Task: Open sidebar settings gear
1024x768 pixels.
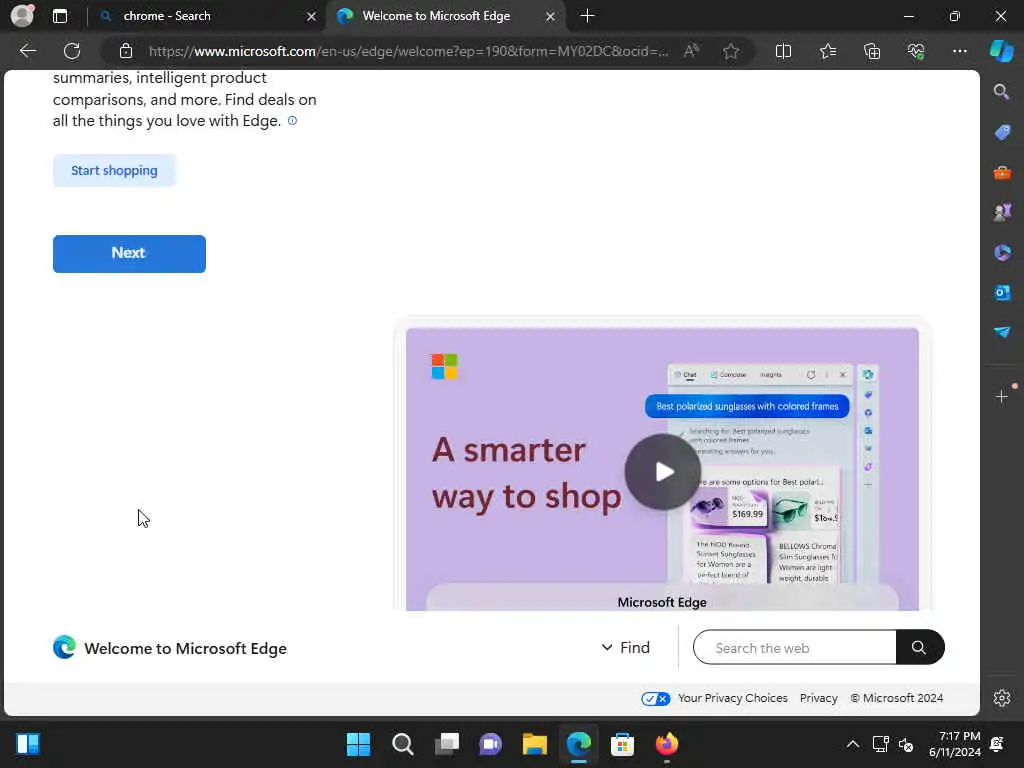Action: (1002, 698)
